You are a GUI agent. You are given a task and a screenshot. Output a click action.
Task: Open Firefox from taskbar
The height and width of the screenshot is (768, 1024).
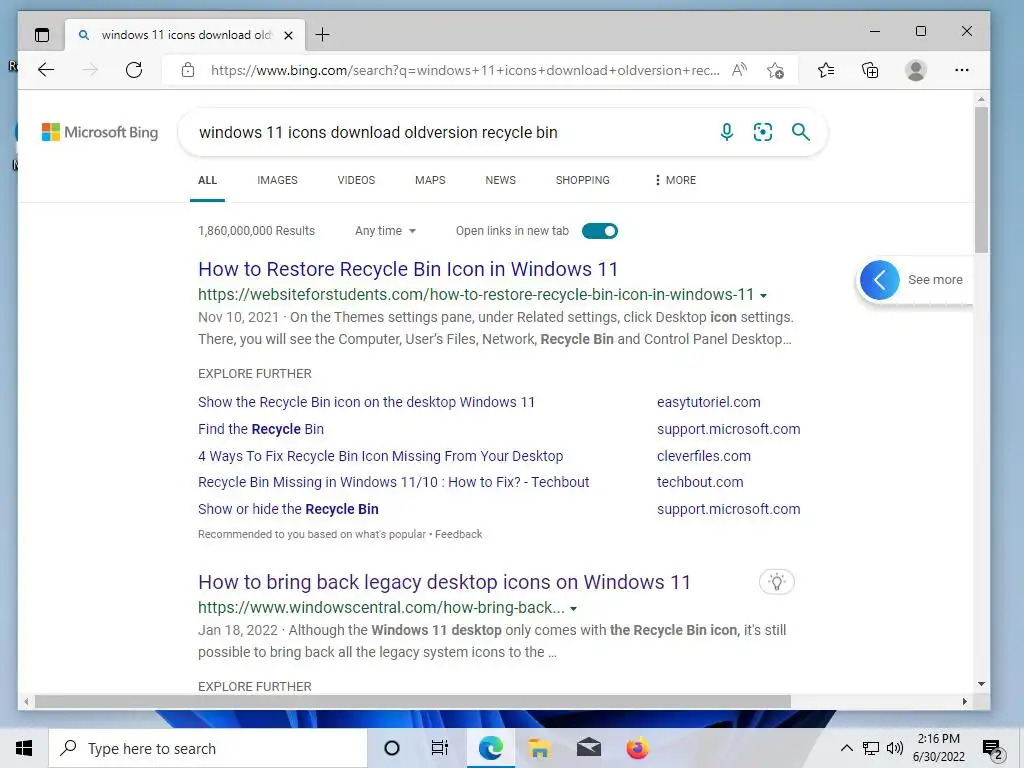tap(637, 748)
